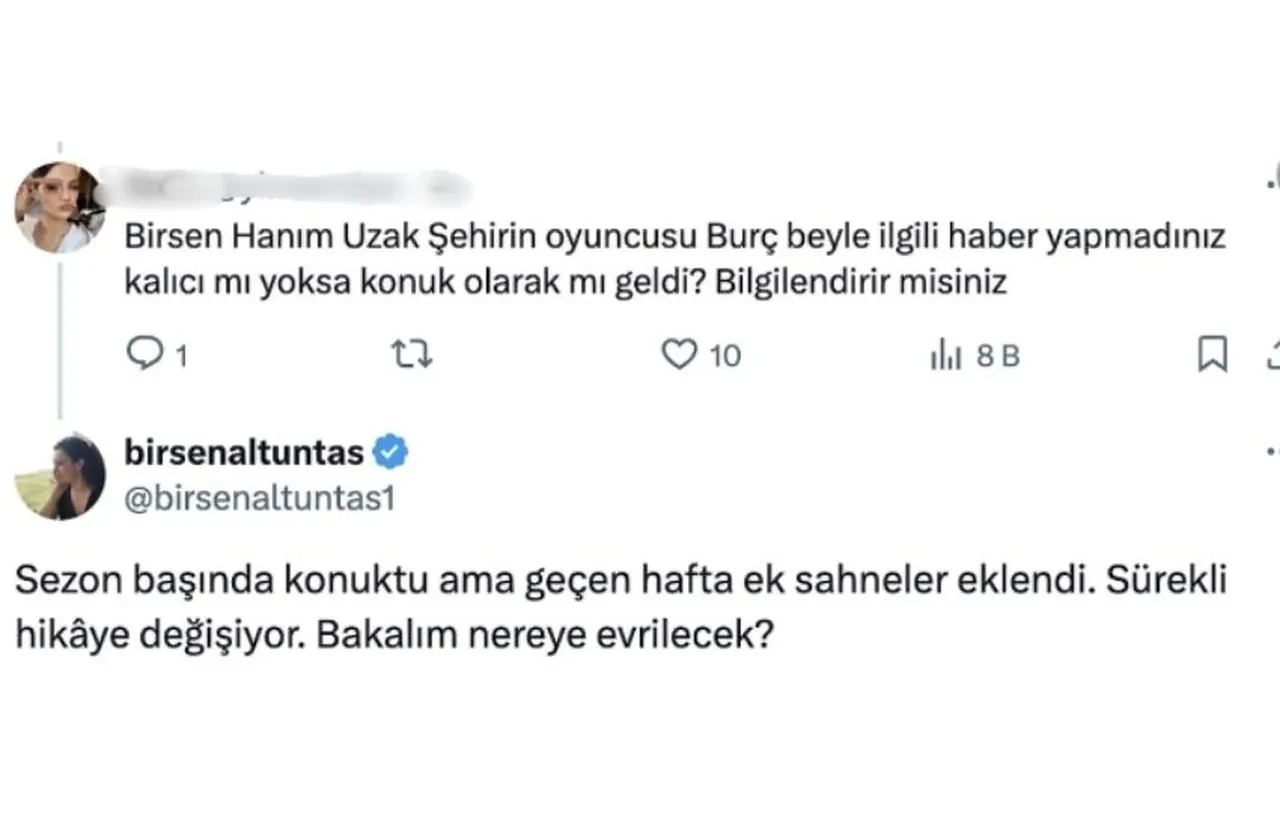Toggle like on the tweet with 10 likes
This screenshot has height=828, width=1280.
point(680,353)
